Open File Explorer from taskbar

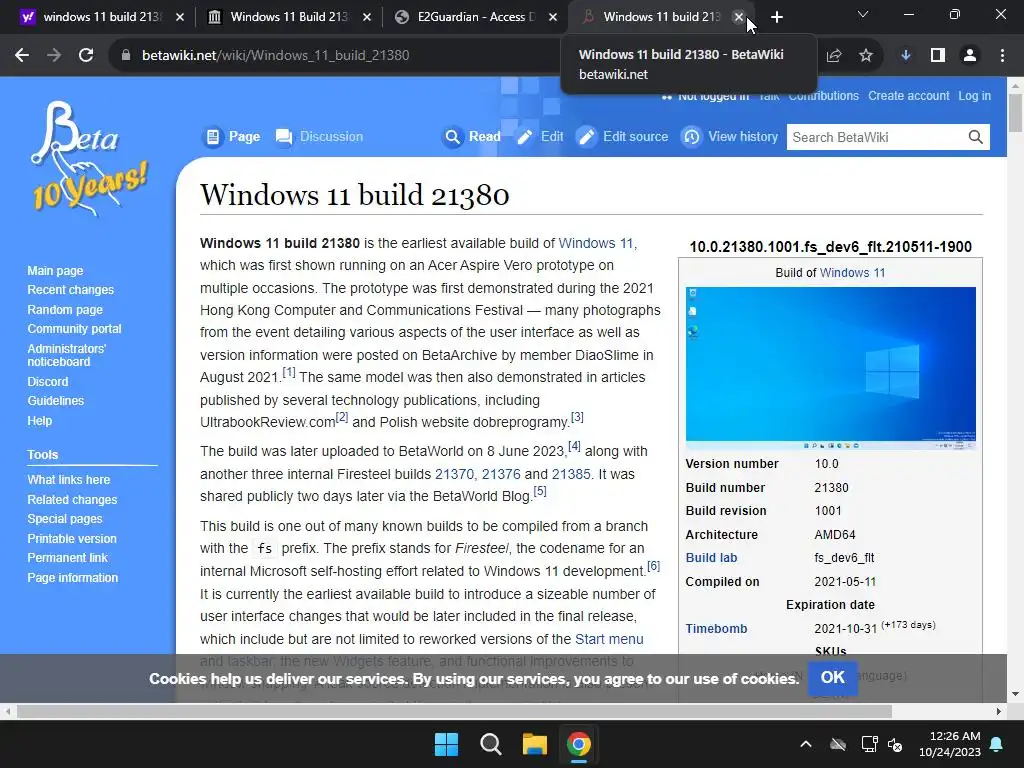pyautogui.click(x=534, y=744)
